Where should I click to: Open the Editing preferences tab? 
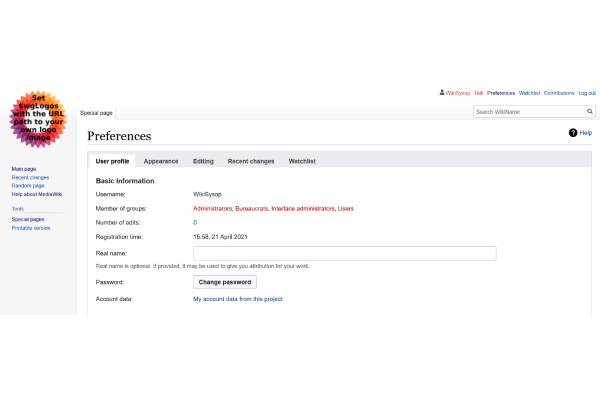pos(203,160)
